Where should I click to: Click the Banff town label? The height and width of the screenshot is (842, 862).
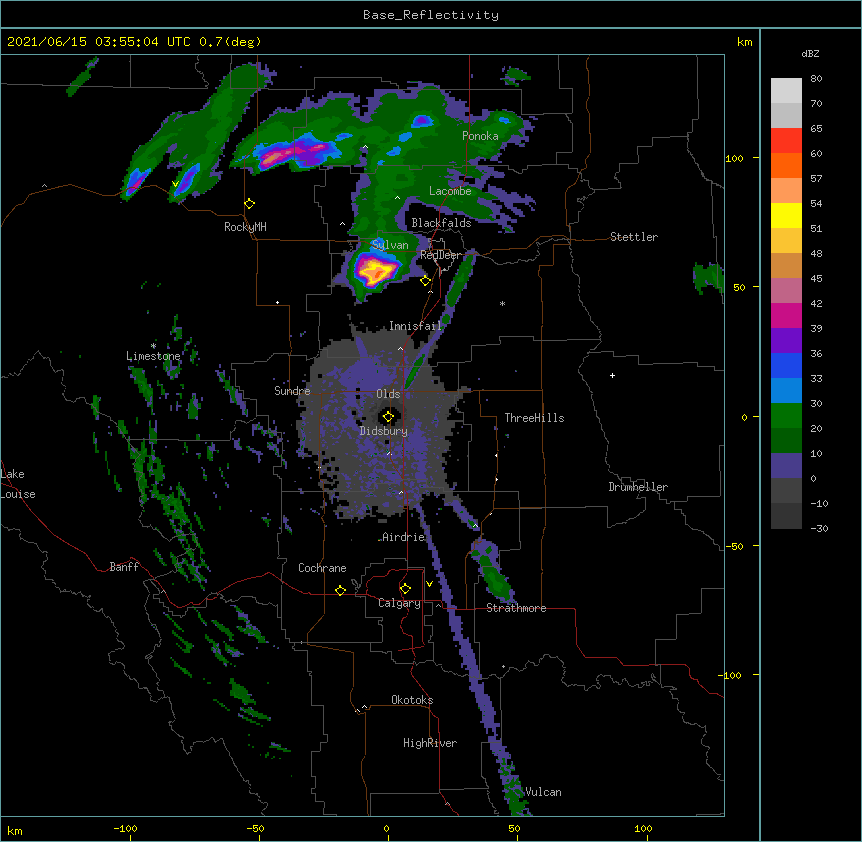click(x=124, y=567)
